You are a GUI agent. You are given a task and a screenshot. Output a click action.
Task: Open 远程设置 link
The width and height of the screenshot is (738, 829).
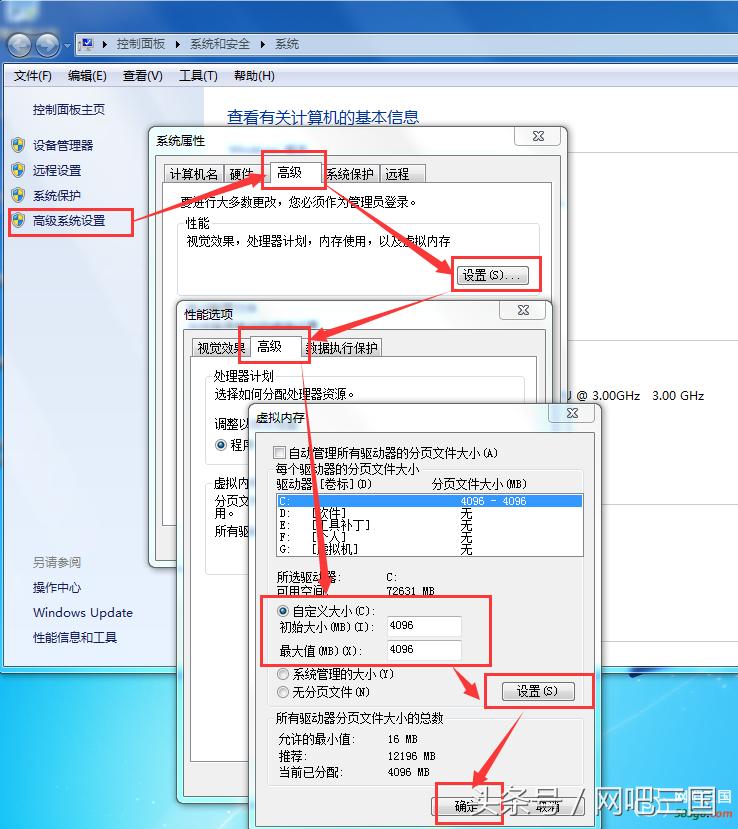tap(57, 170)
